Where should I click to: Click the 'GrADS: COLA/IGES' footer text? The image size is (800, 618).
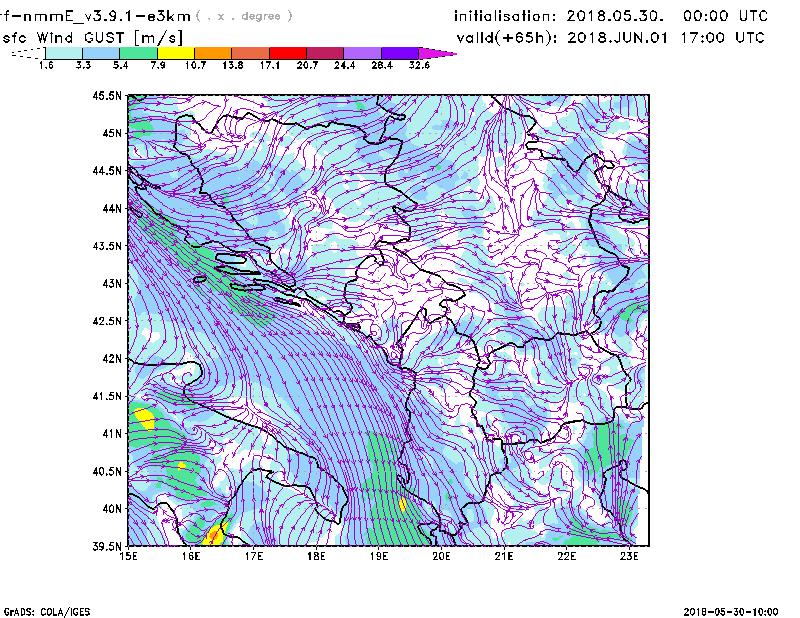point(47,612)
